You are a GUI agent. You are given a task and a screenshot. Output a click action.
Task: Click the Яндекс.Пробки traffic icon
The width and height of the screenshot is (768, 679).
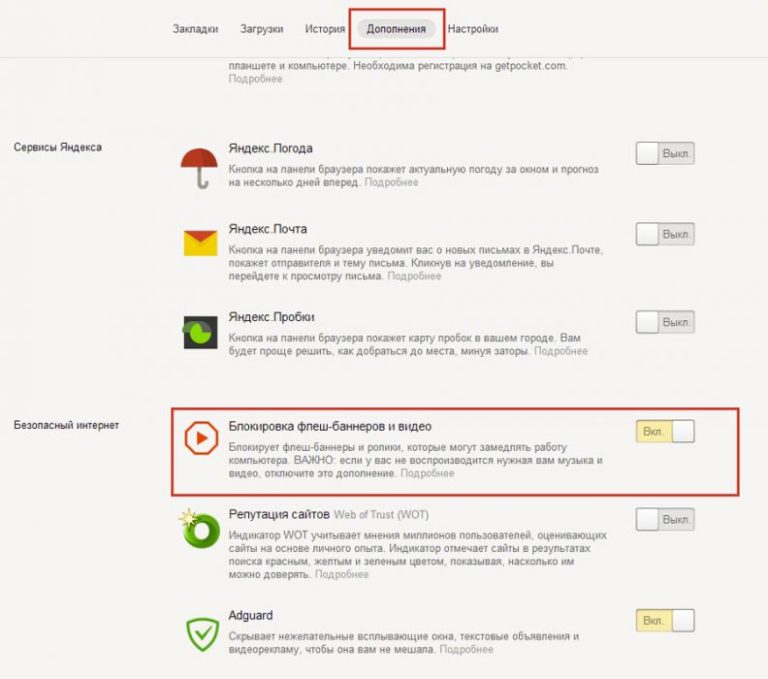pos(200,332)
